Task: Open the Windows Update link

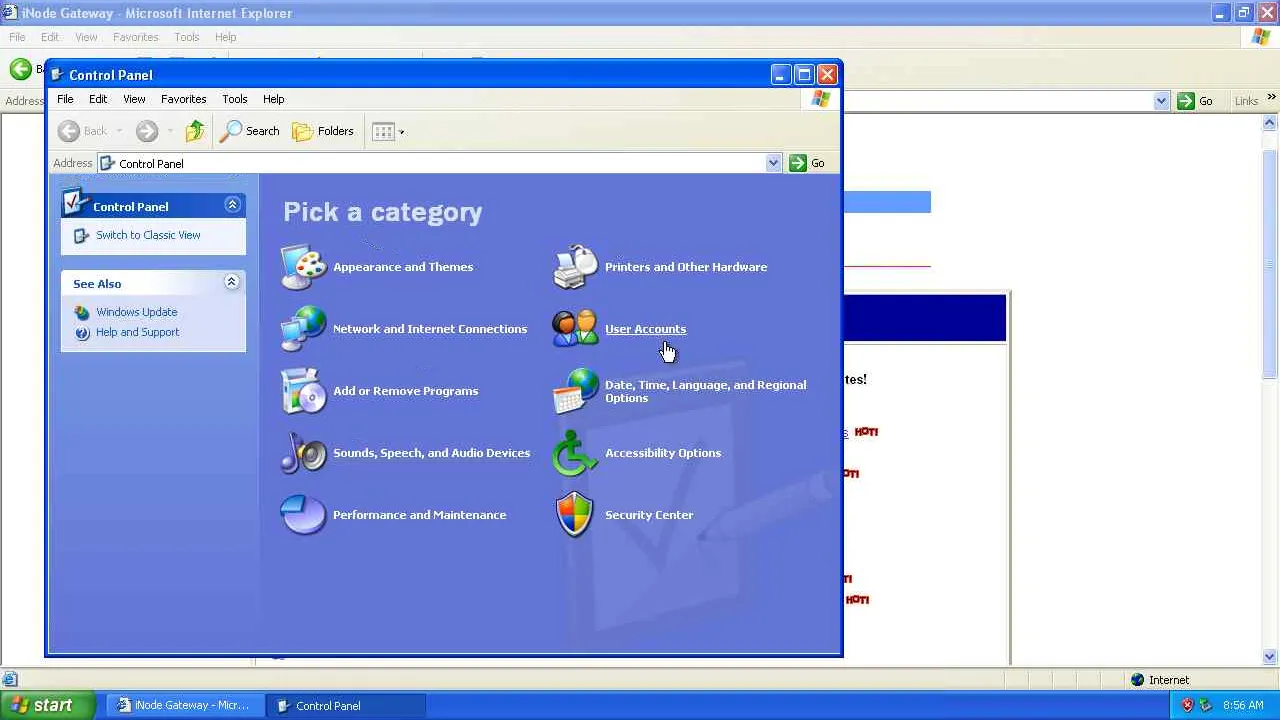Action: click(137, 312)
